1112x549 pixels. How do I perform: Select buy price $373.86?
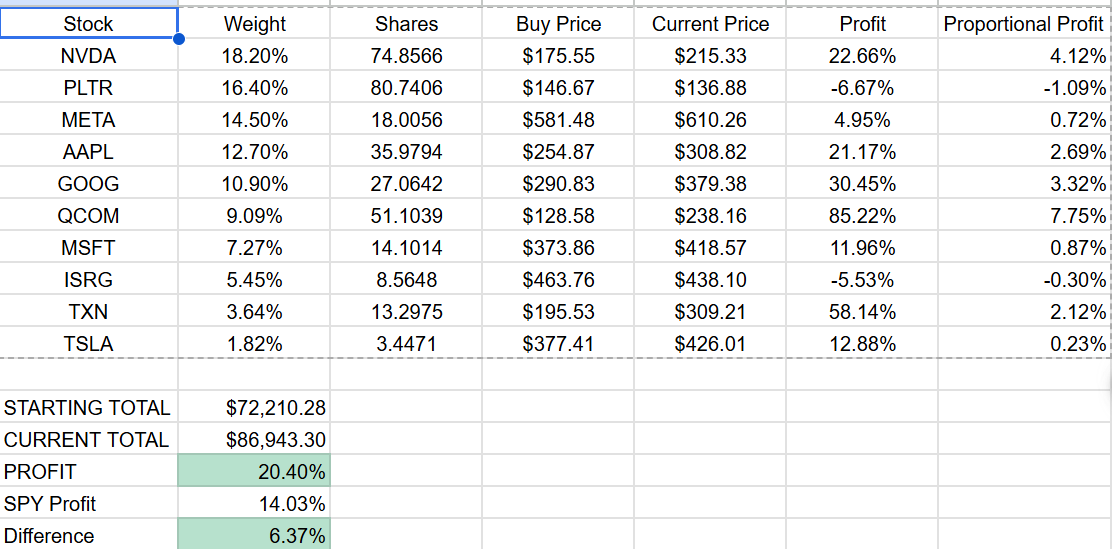(558, 248)
